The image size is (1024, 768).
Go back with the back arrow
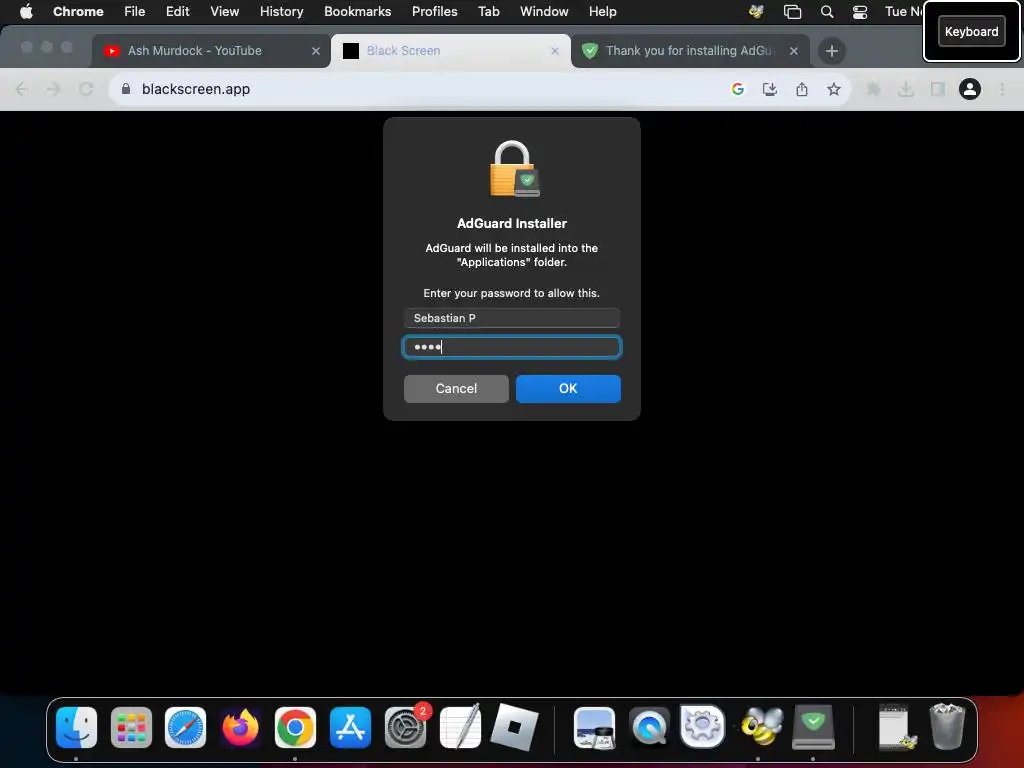22,89
